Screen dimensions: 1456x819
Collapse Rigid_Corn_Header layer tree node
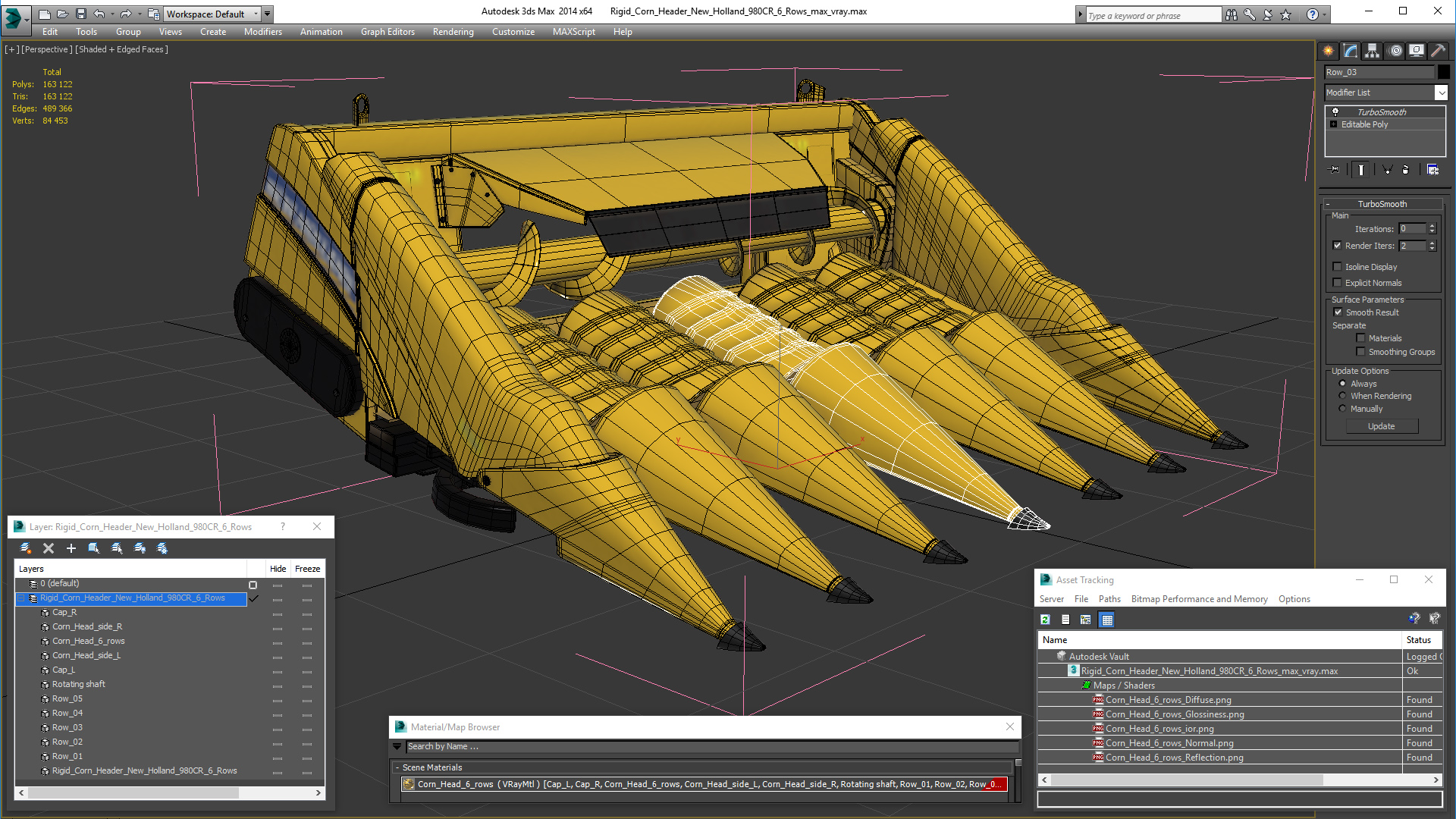pos(20,598)
